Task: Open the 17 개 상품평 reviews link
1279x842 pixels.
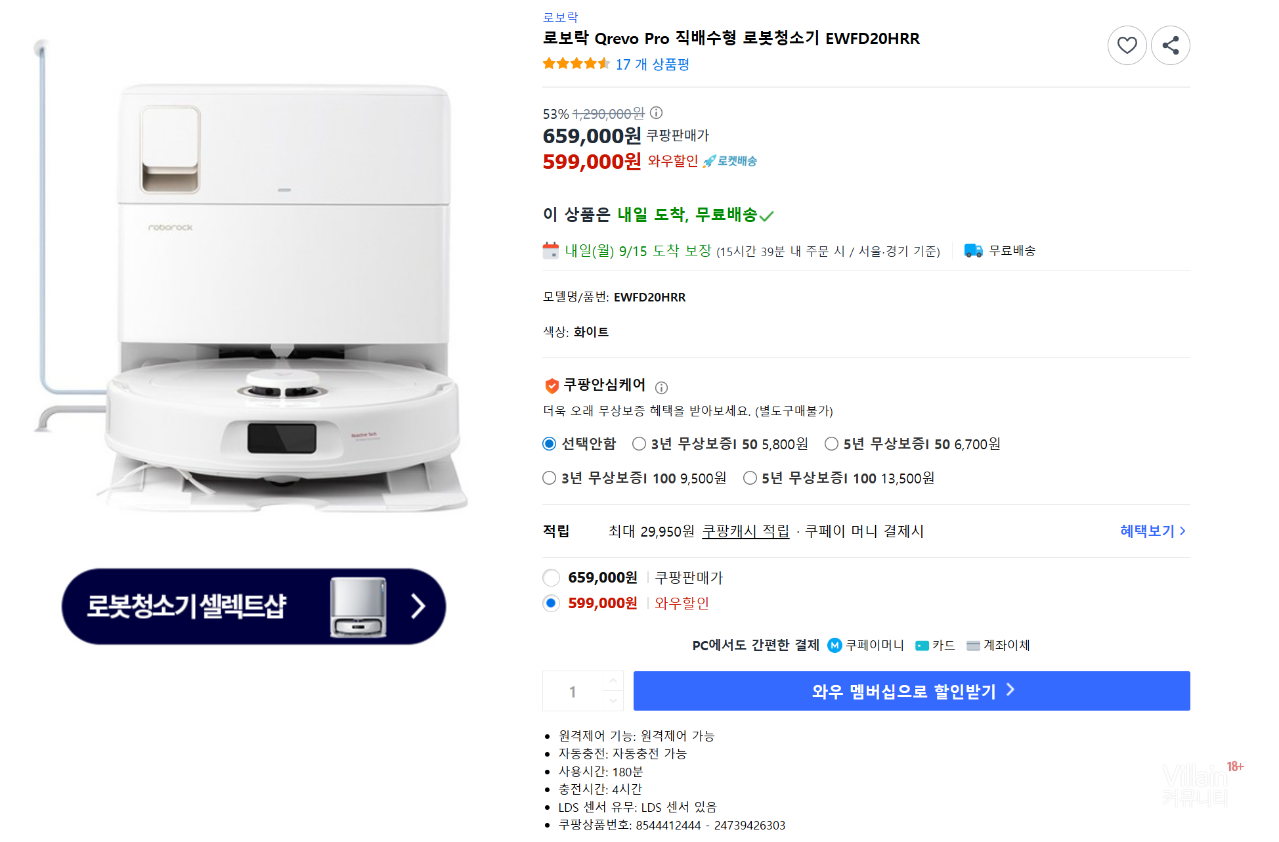Action: click(652, 64)
